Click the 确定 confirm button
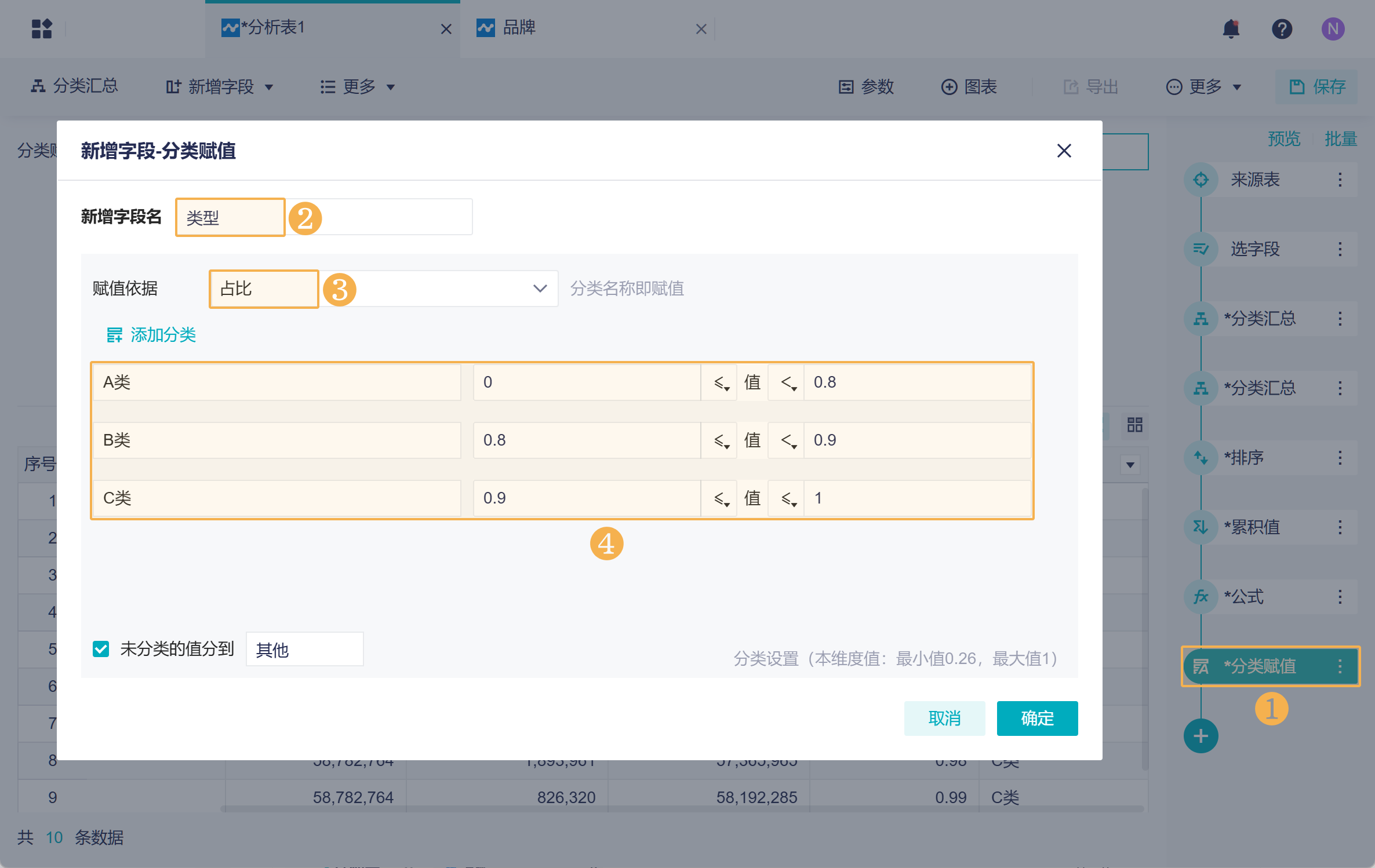Viewport: 1375px width, 868px height. (x=1036, y=719)
